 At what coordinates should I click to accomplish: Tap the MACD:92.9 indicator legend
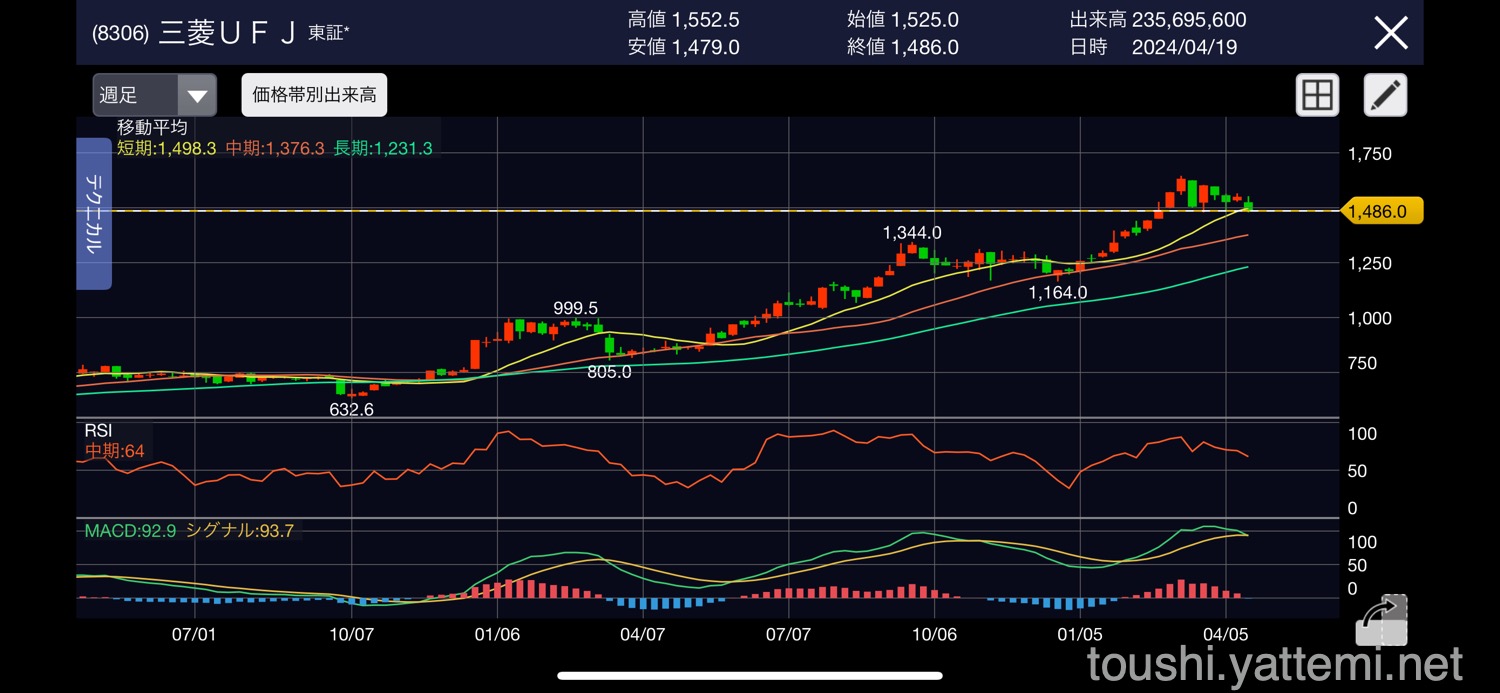pyautogui.click(x=130, y=531)
